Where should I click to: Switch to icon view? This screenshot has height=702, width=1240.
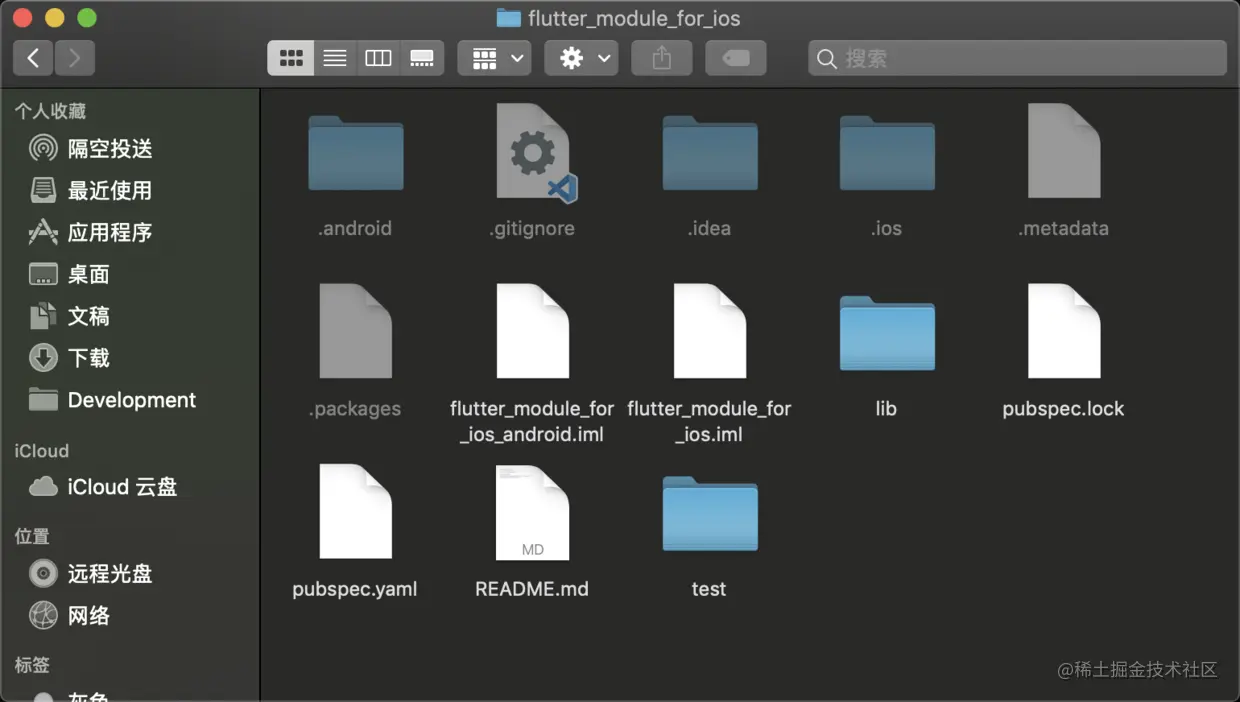(x=291, y=58)
